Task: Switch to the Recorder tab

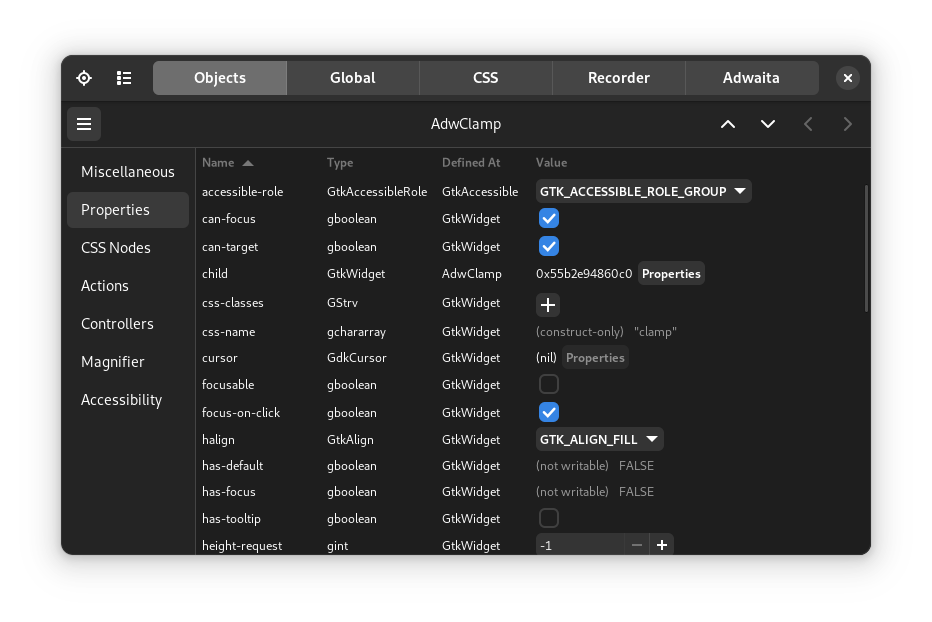Action: tap(618, 77)
